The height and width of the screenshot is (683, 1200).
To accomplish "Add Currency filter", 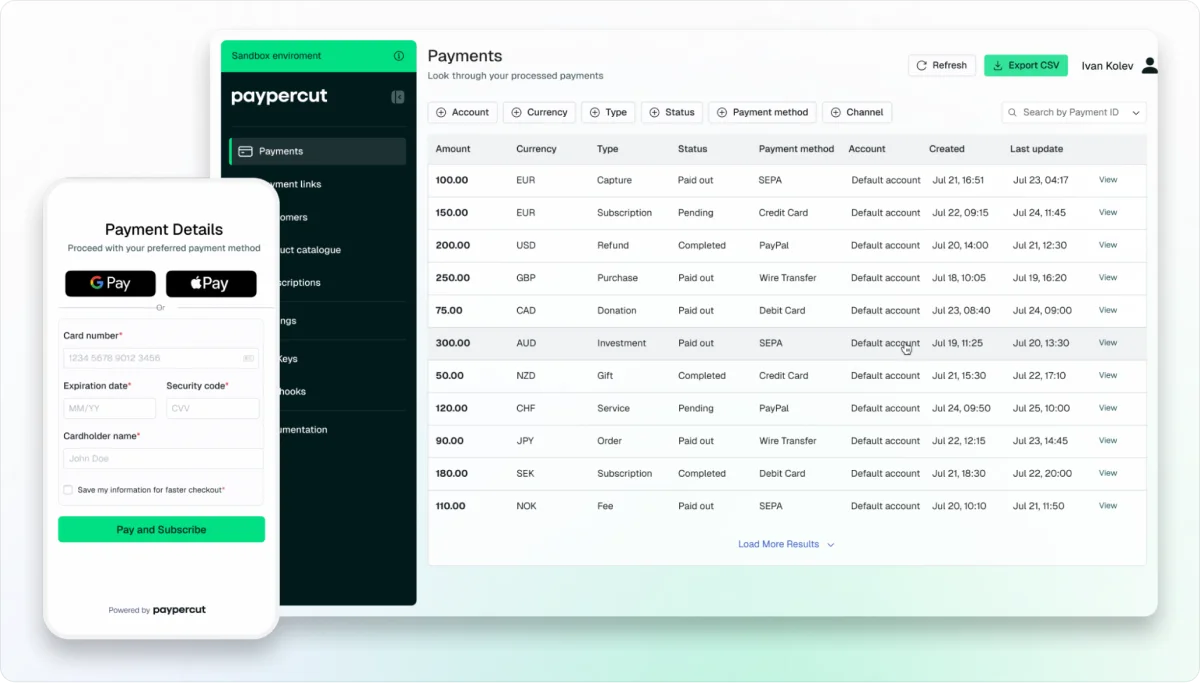I will 539,113.
